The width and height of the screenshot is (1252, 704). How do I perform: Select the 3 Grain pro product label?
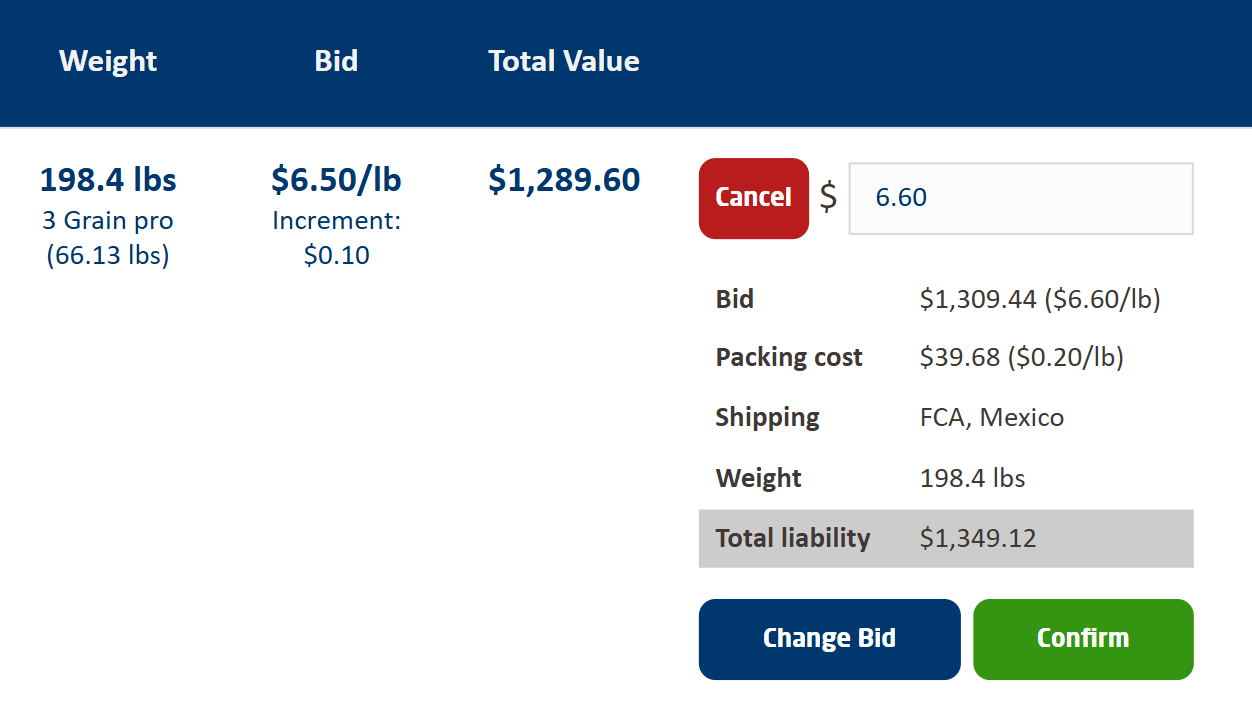click(107, 220)
